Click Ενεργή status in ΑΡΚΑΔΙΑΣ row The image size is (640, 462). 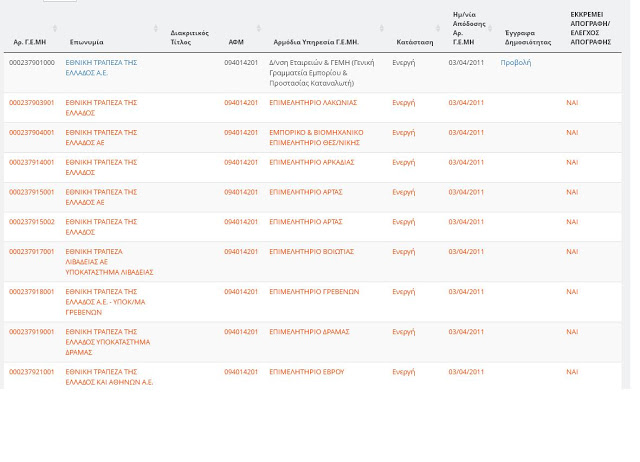click(404, 162)
